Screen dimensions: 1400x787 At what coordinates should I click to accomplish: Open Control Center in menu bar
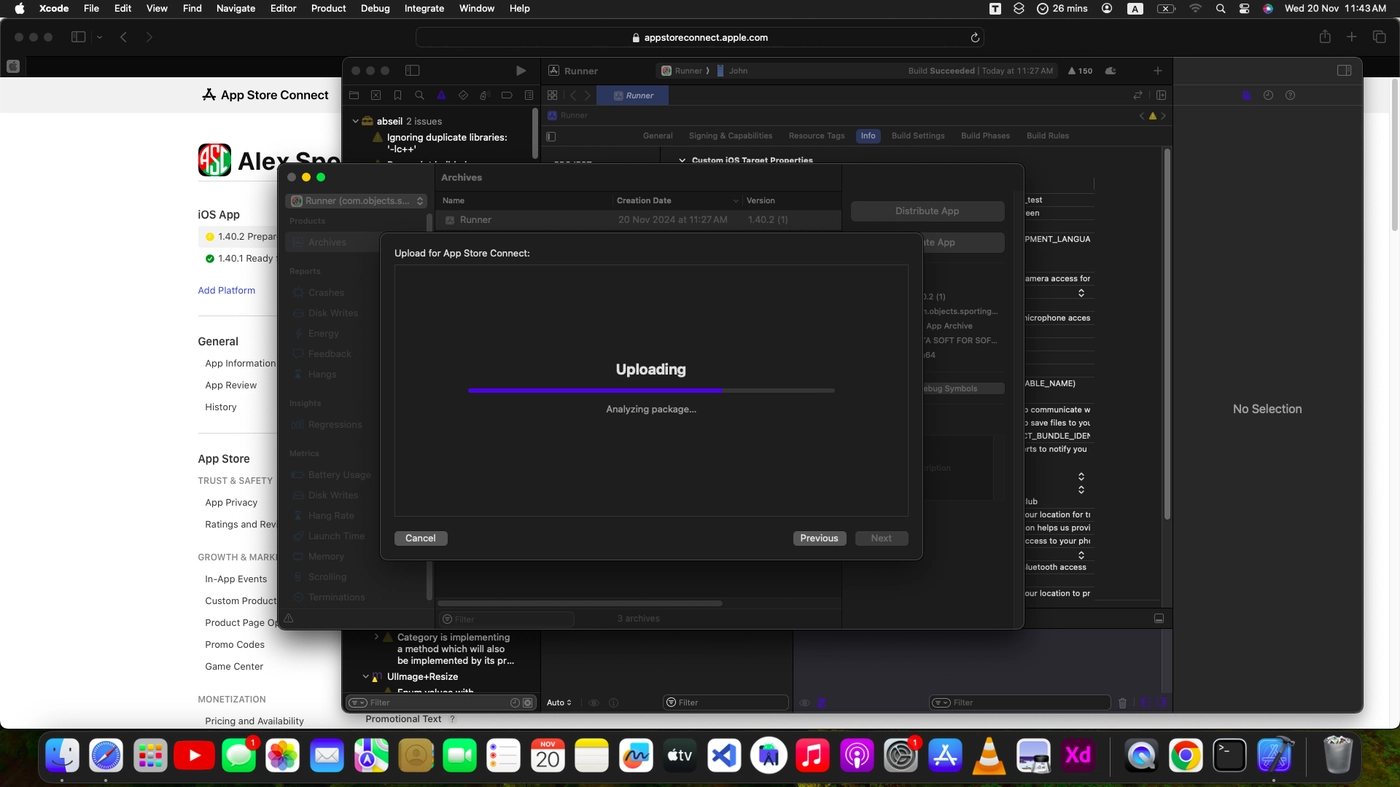[x=1244, y=8]
